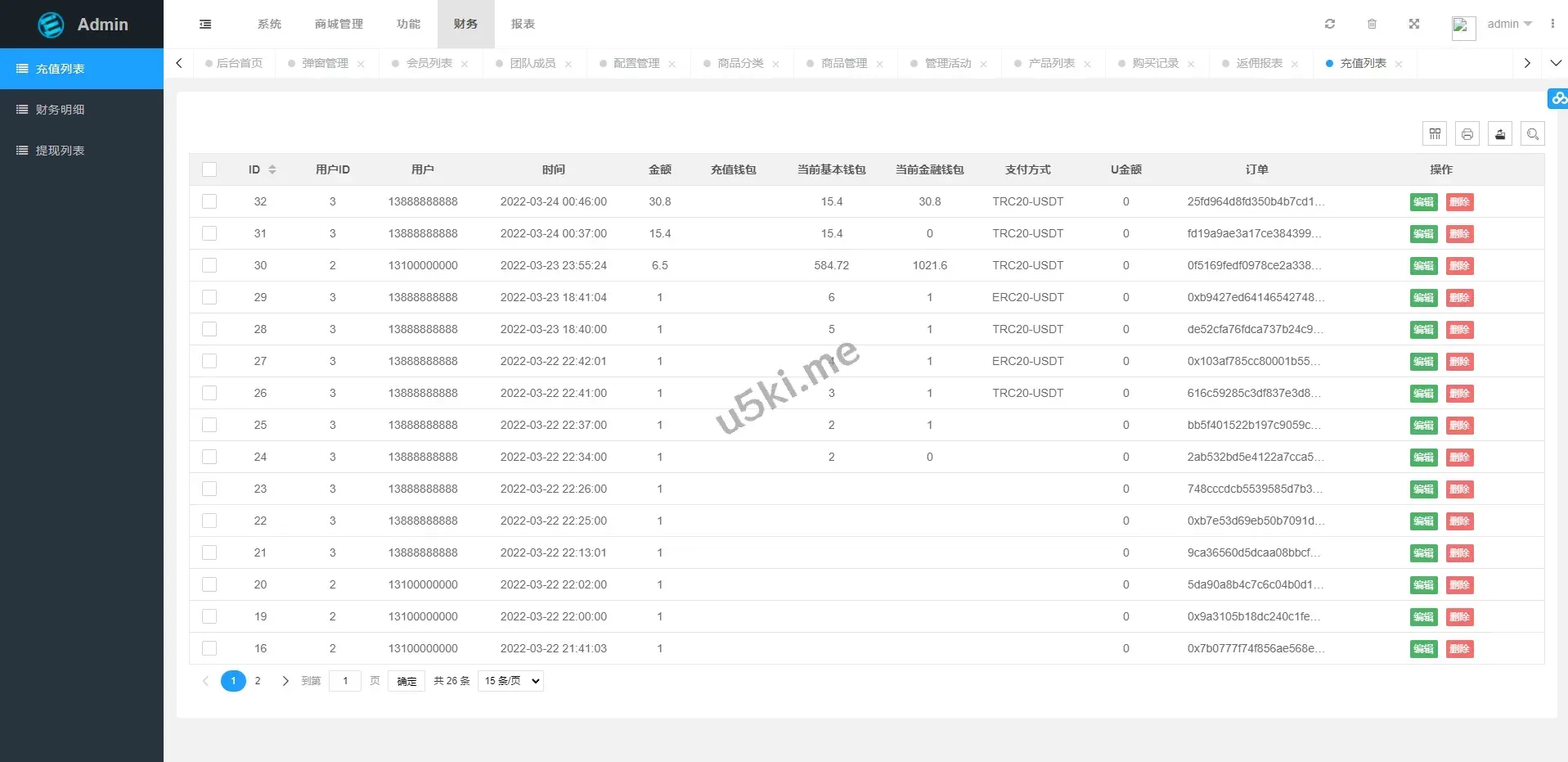Sort the table by the ID column arrows
Screen dimensions: 1568x762
[x=272, y=169]
